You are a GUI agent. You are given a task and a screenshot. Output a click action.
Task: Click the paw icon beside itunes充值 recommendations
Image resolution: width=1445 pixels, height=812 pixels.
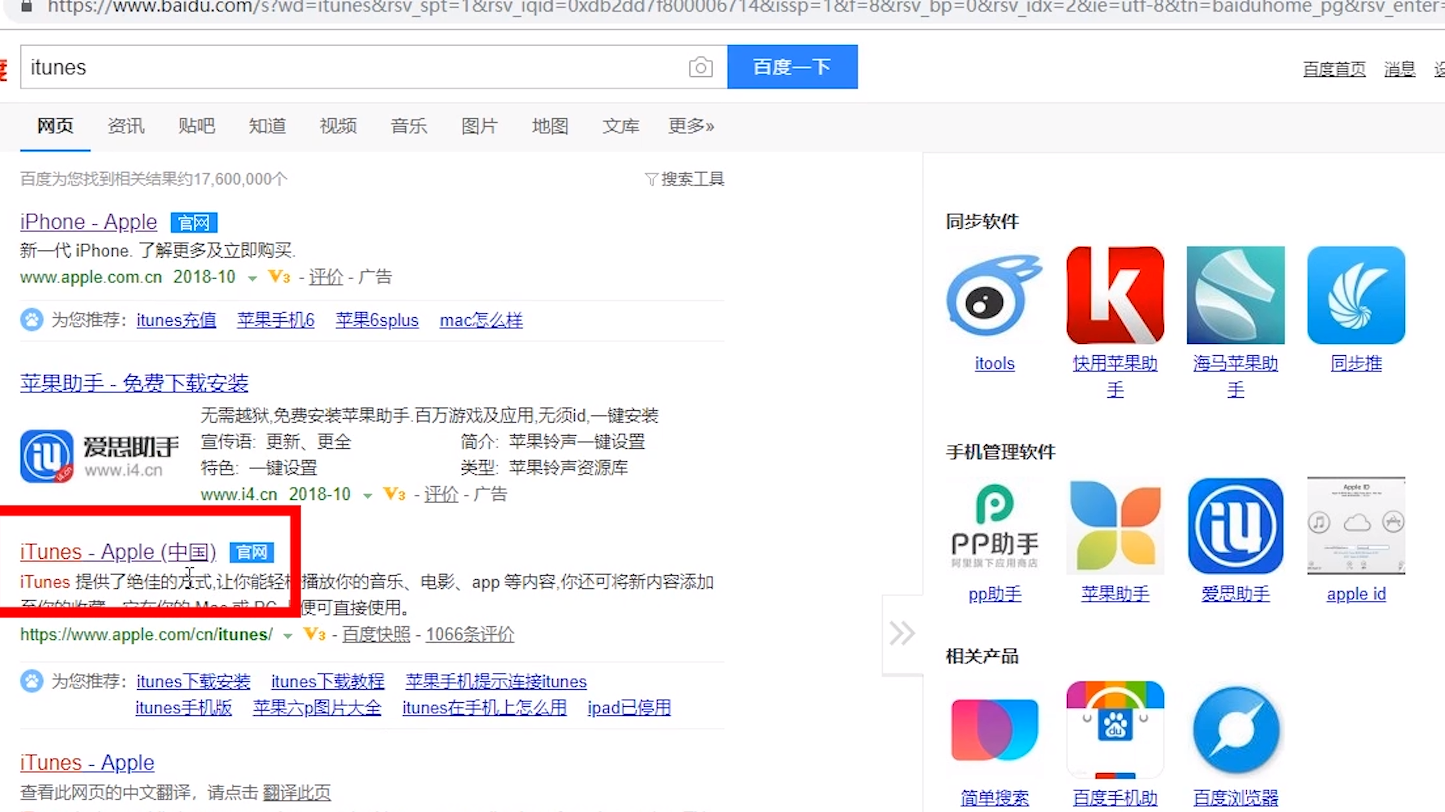[32, 320]
